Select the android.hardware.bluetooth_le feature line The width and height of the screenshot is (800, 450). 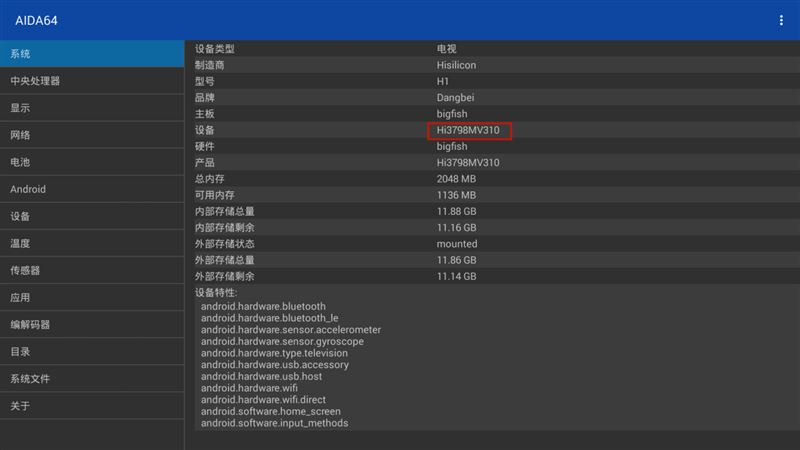click(x=269, y=318)
